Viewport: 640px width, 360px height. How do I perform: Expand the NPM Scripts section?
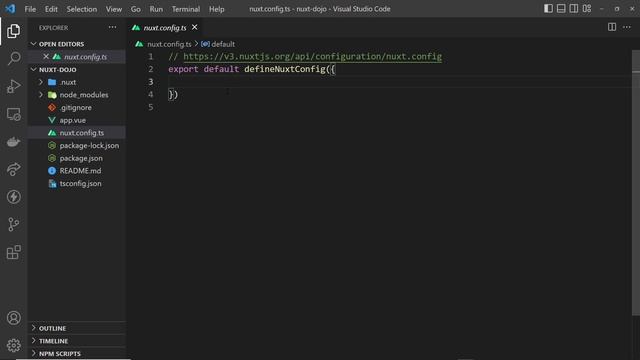click(77, 353)
